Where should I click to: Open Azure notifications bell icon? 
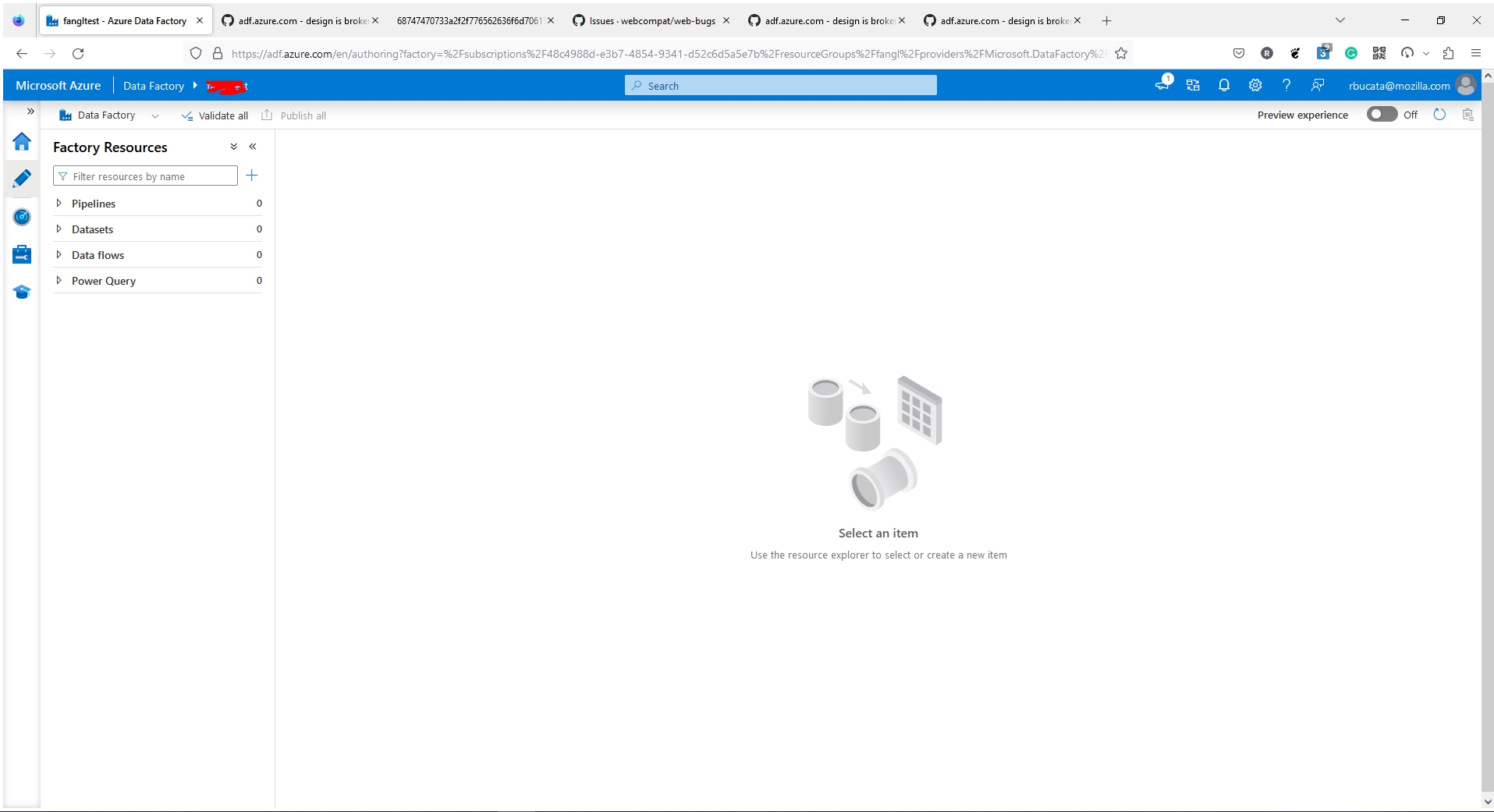(1223, 85)
